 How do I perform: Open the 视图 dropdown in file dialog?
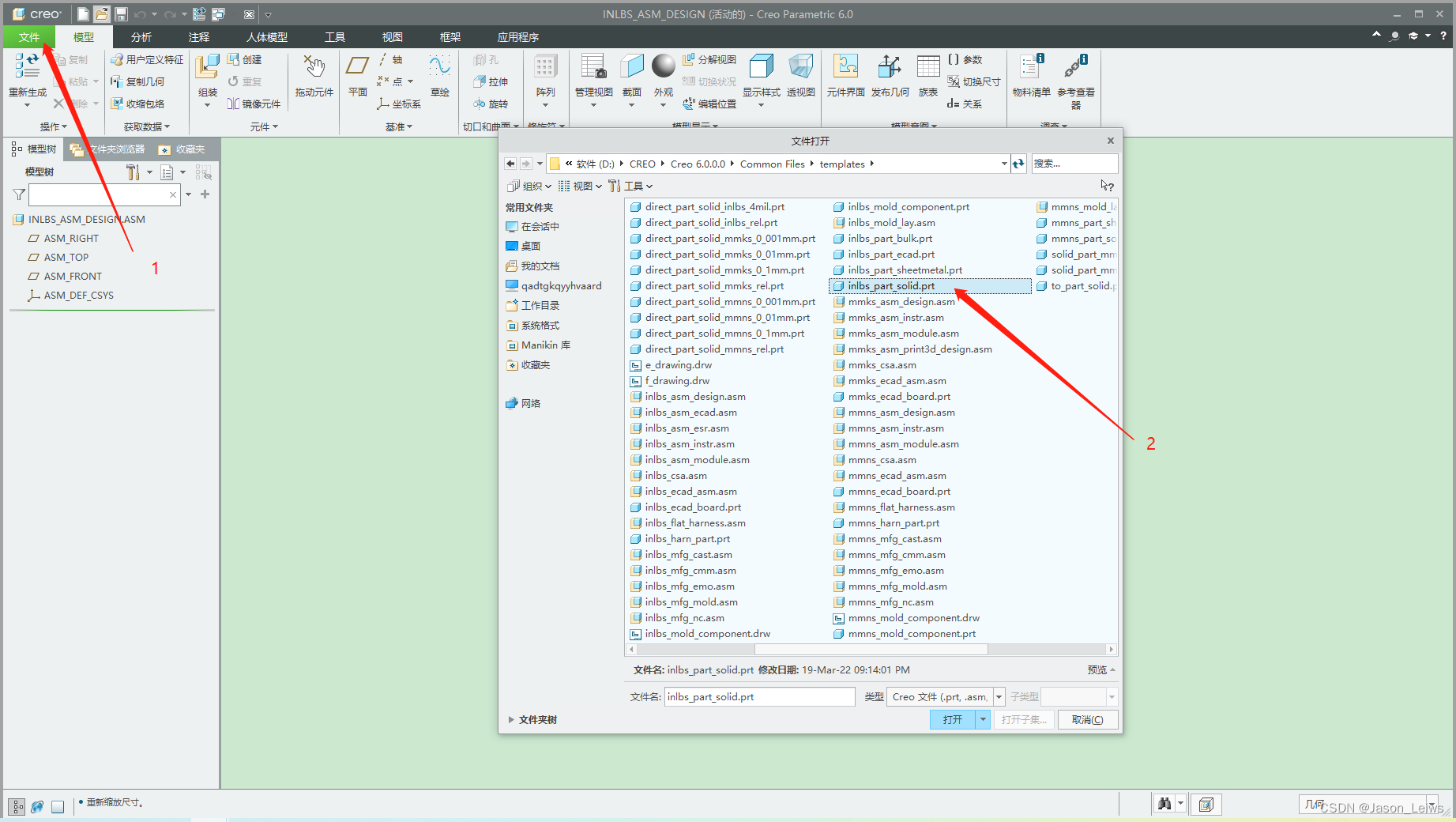(581, 186)
